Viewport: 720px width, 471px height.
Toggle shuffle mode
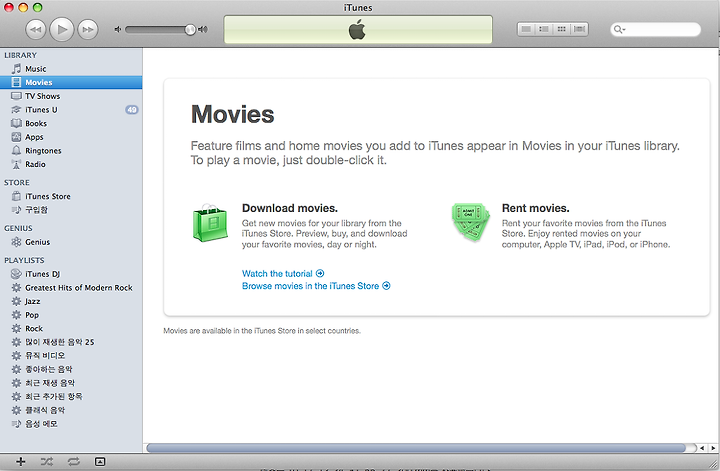tap(46, 462)
